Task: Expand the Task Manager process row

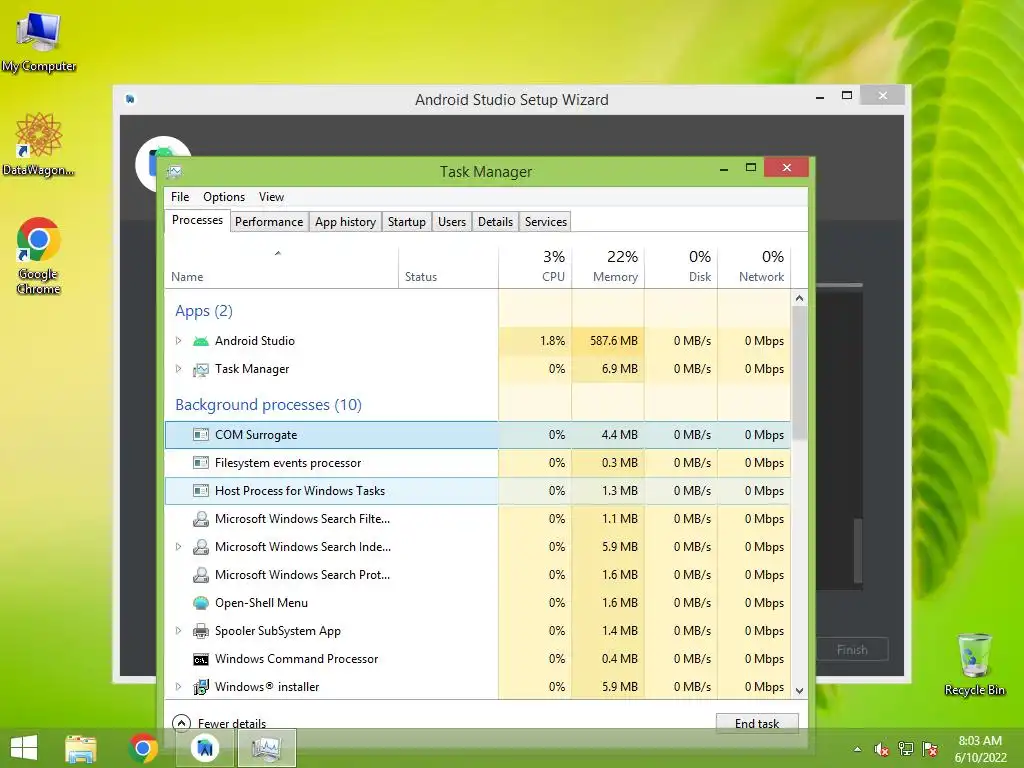Action: point(178,369)
